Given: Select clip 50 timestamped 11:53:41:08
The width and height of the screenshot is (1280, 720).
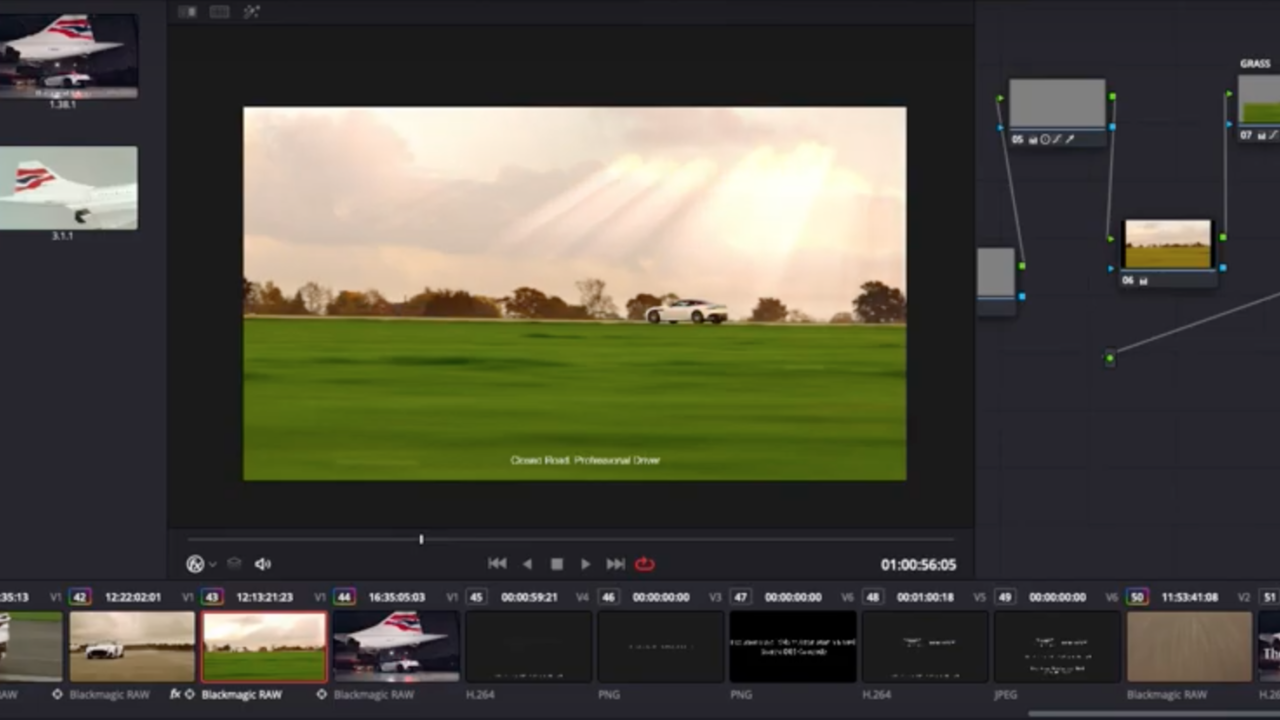Looking at the screenshot, I should (1190, 648).
